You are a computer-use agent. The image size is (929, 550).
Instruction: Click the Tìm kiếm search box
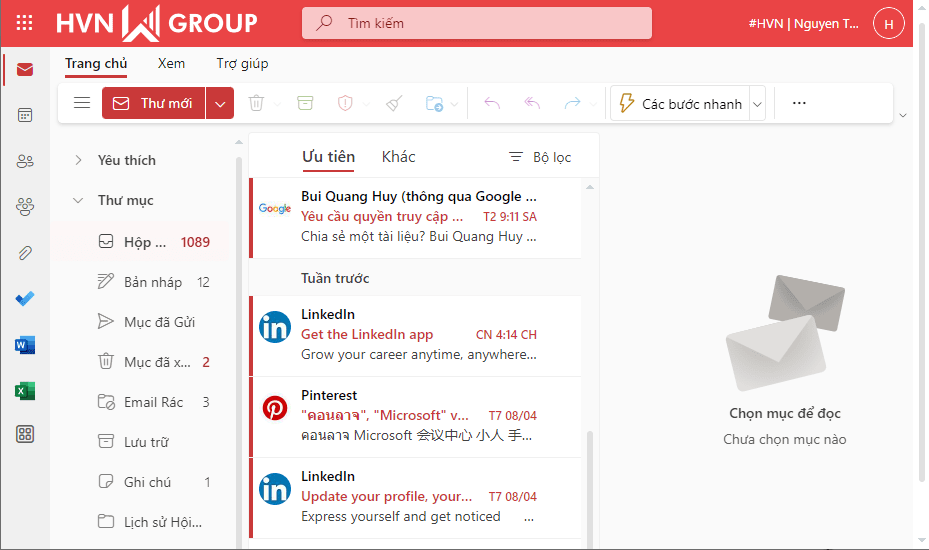[x=477, y=23]
